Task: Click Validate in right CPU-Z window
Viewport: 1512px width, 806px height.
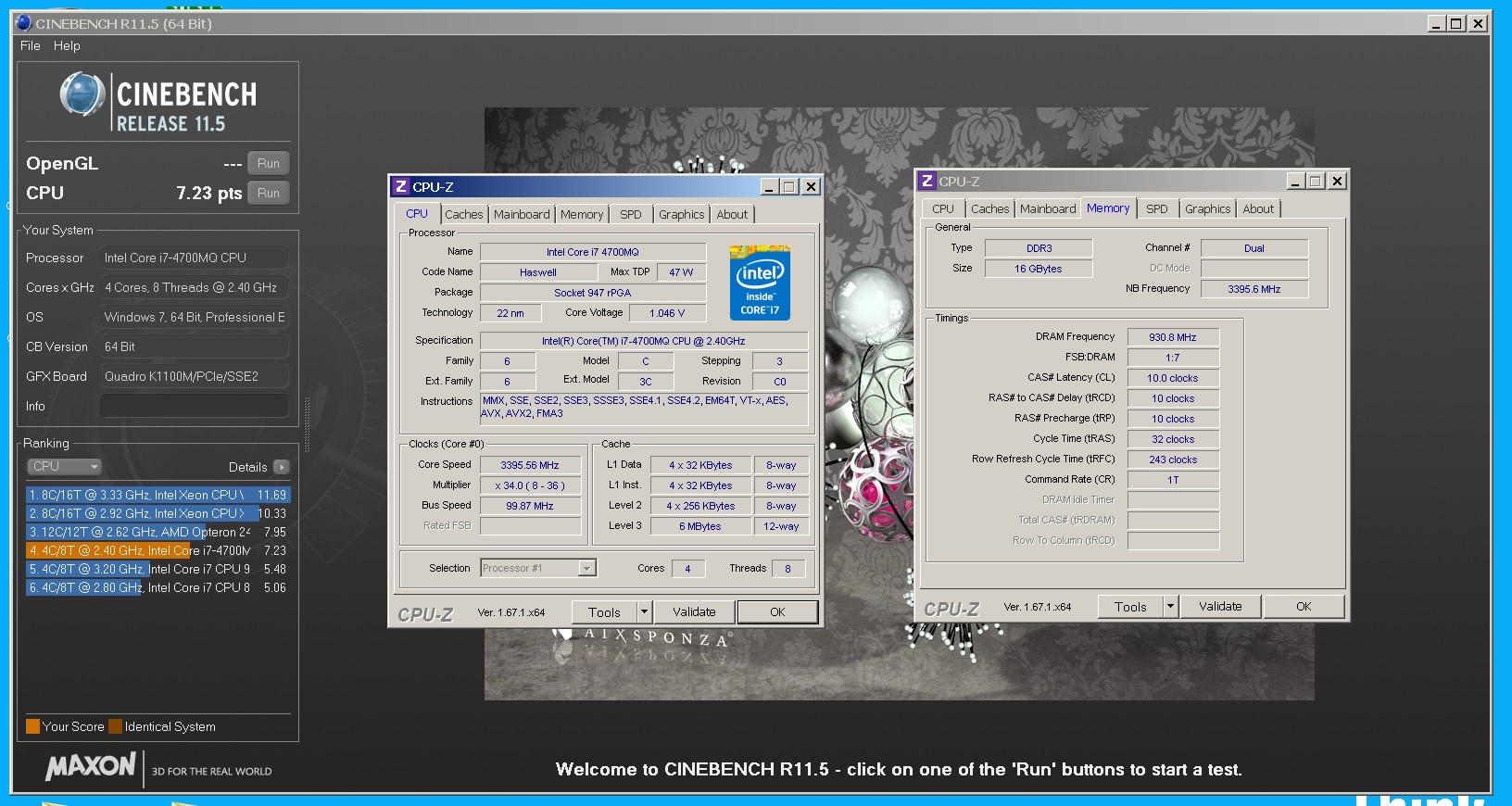Action: point(1220,607)
